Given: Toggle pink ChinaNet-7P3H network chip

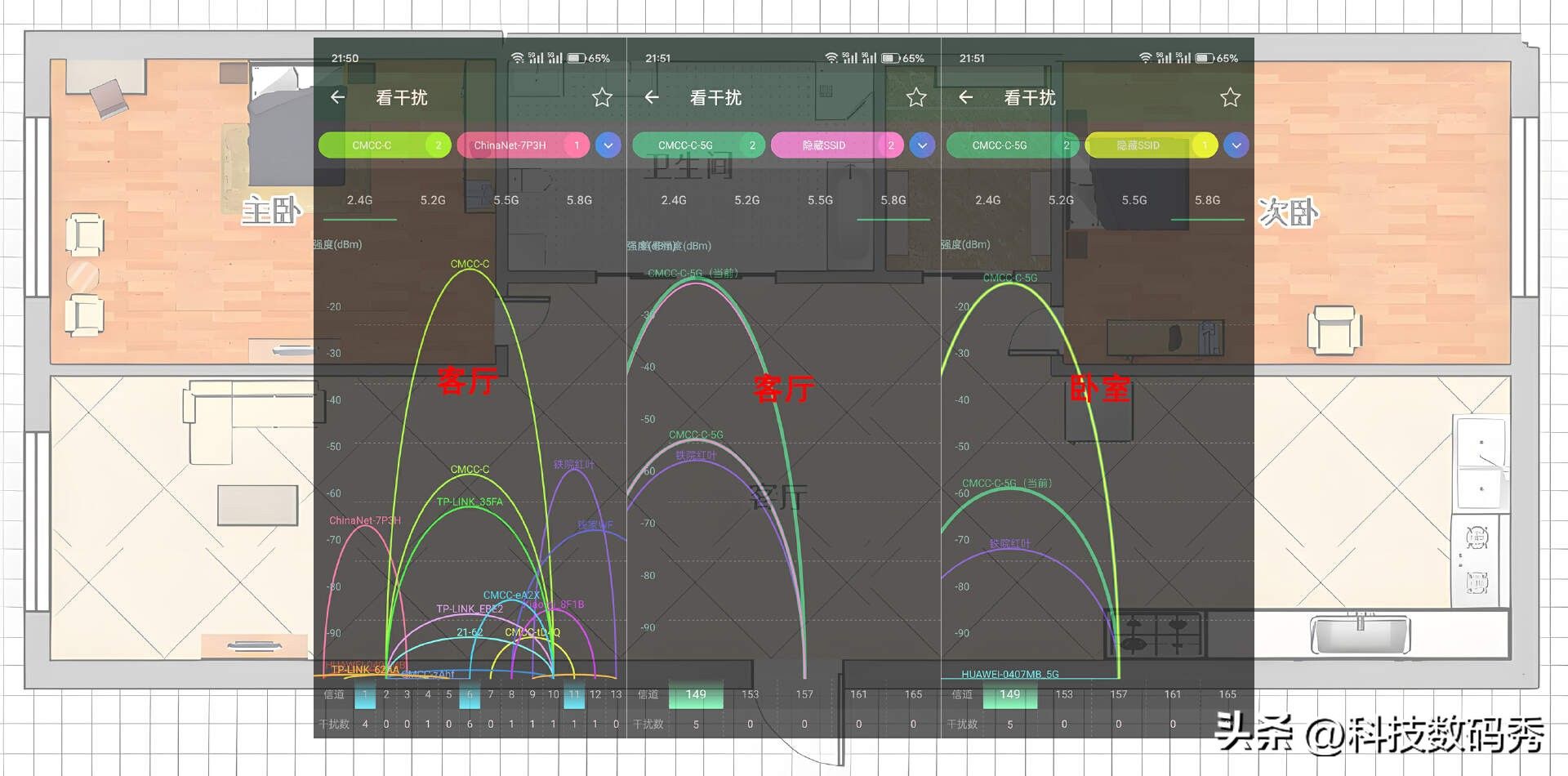Looking at the screenshot, I should pos(523,145).
